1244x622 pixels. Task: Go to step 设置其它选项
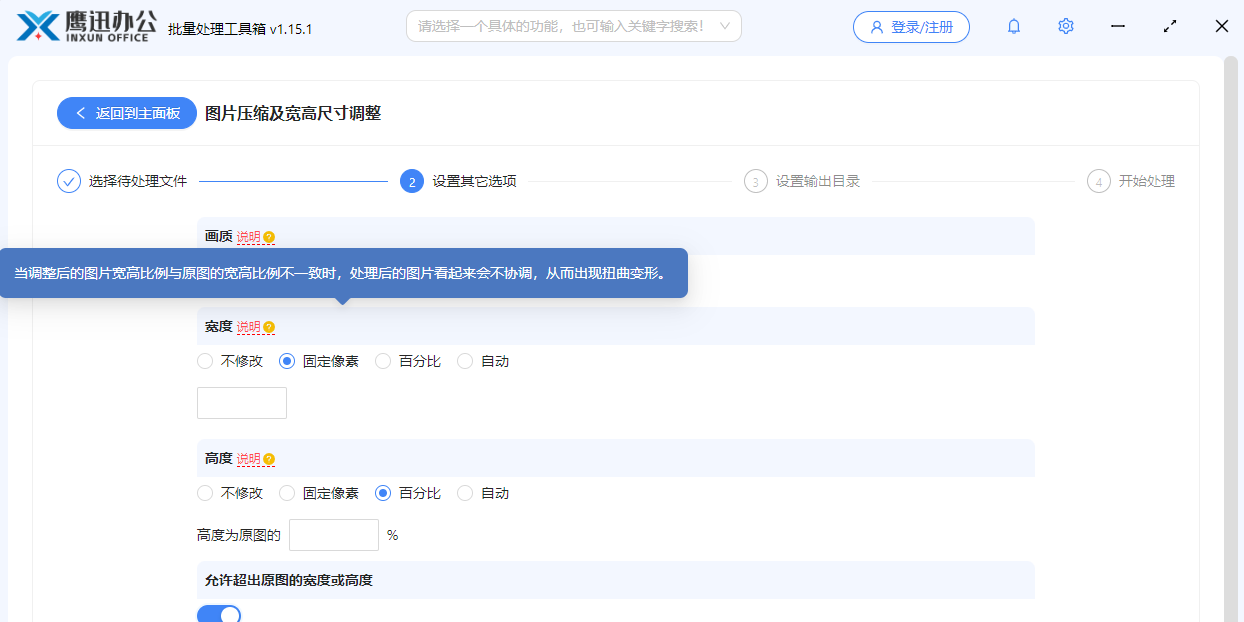(x=474, y=181)
